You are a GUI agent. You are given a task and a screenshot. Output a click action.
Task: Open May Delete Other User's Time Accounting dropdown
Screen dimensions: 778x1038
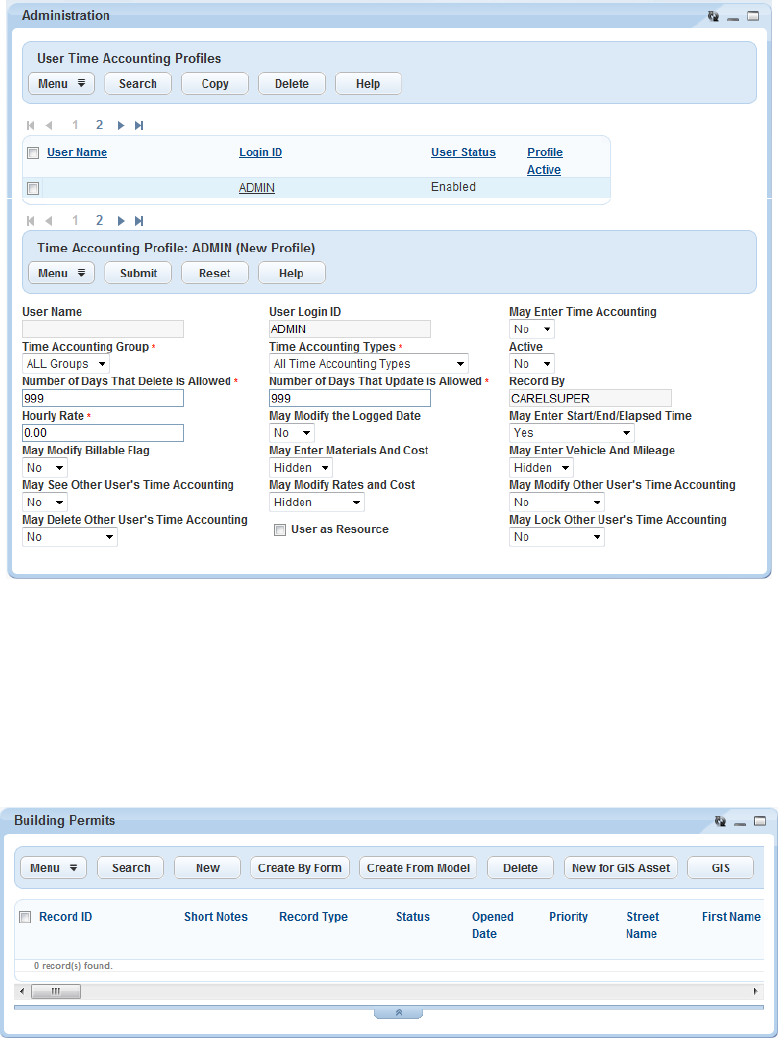click(70, 536)
